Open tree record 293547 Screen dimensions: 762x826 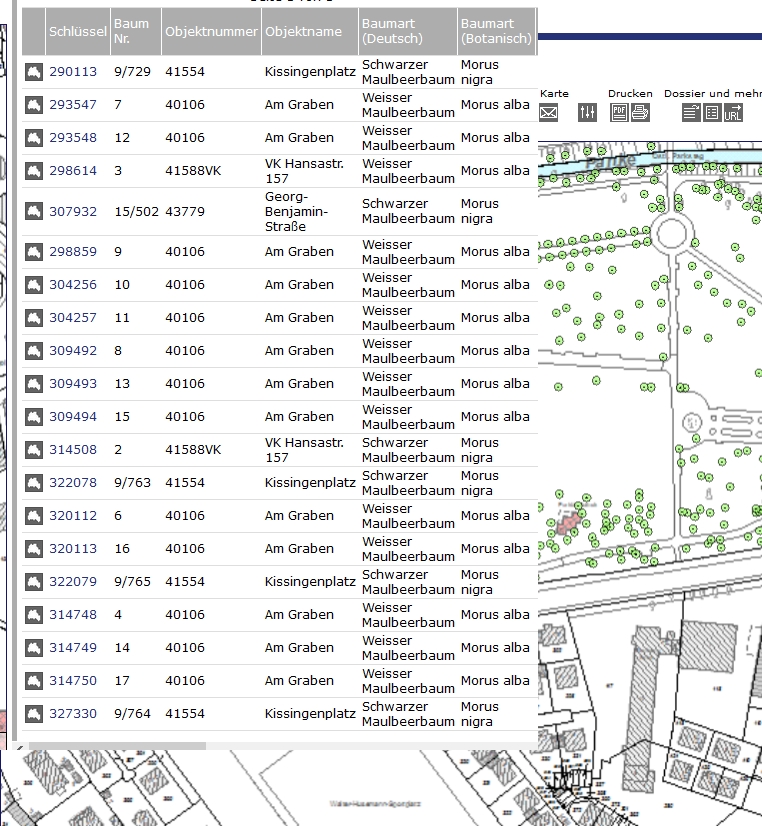point(73,105)
